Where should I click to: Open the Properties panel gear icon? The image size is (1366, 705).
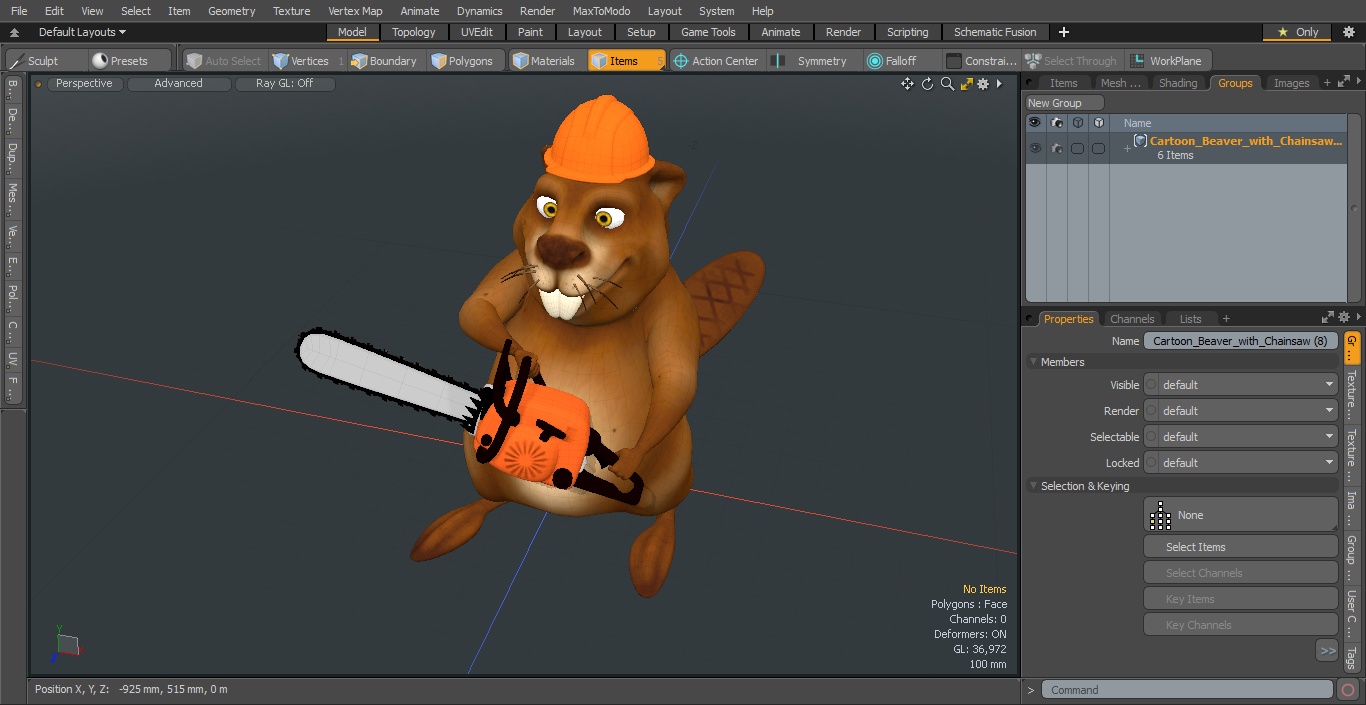pyautogui.click(x=1344, y=317)
